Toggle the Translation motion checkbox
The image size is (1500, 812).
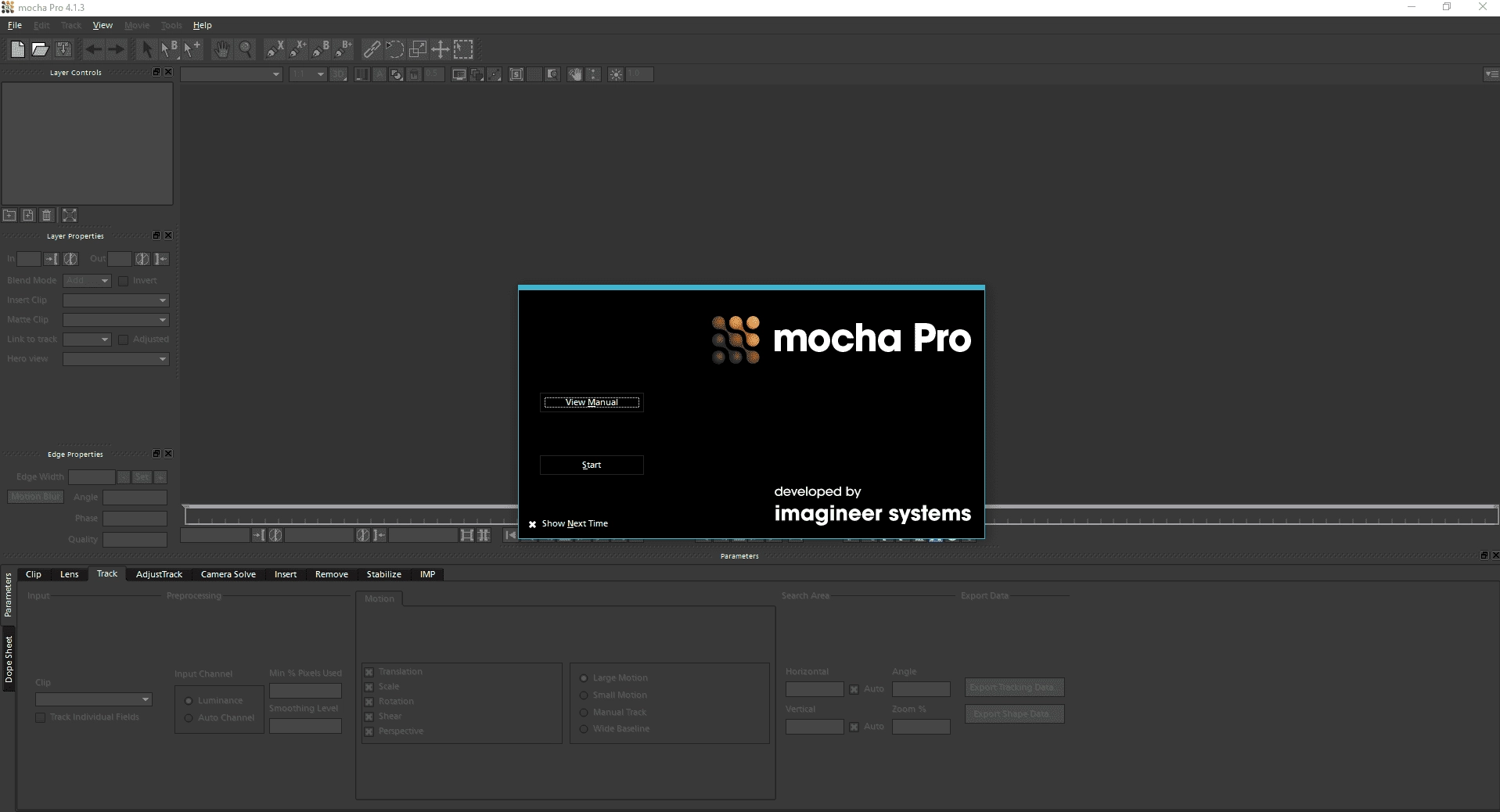[369, 672]
